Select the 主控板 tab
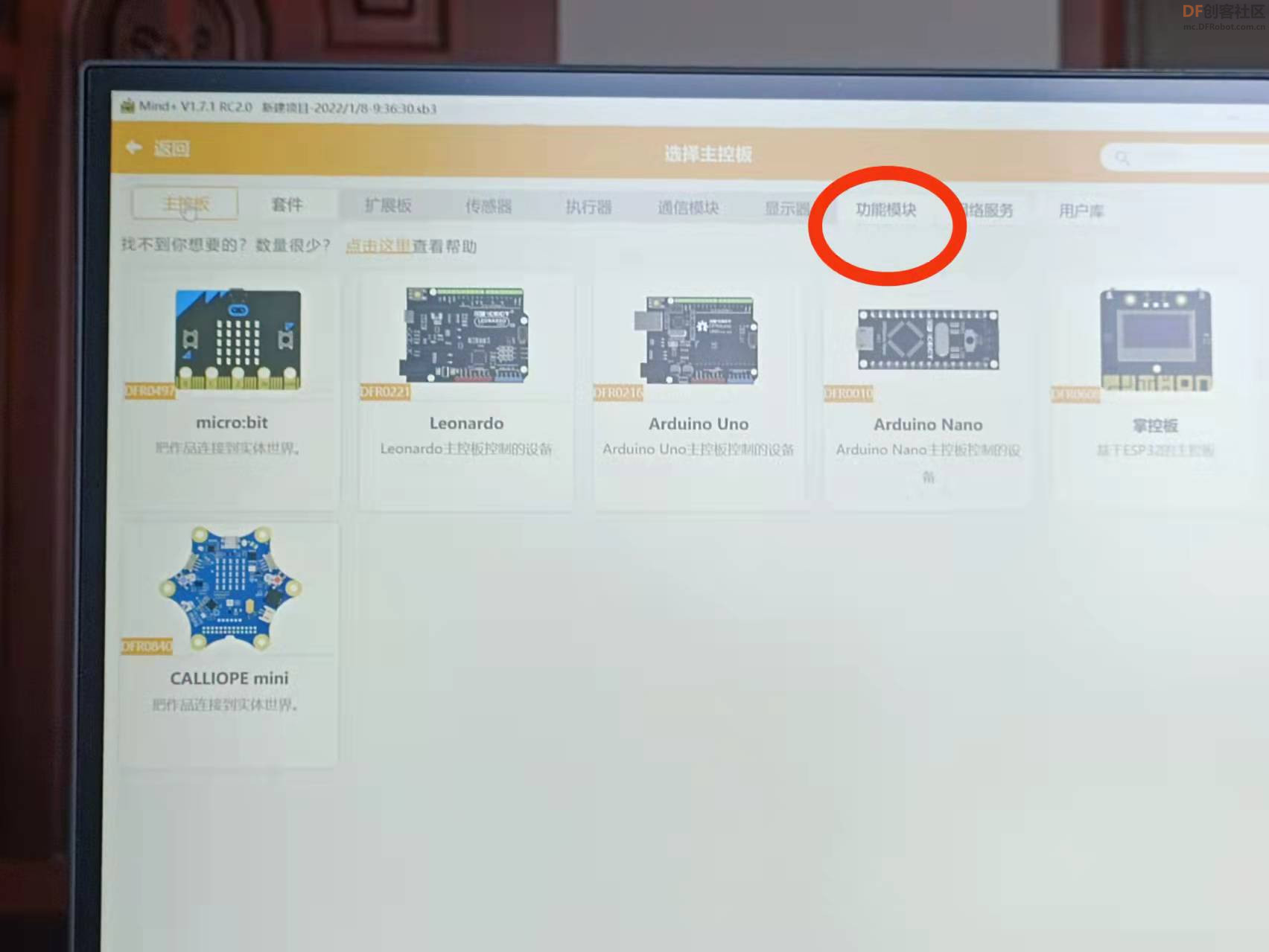Screen dimensions: 1269x952 [185, 203]
